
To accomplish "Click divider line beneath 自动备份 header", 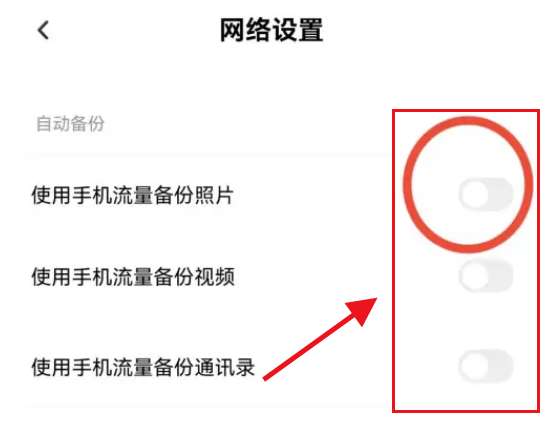I will pyautogui.click(x=208, y=154).
